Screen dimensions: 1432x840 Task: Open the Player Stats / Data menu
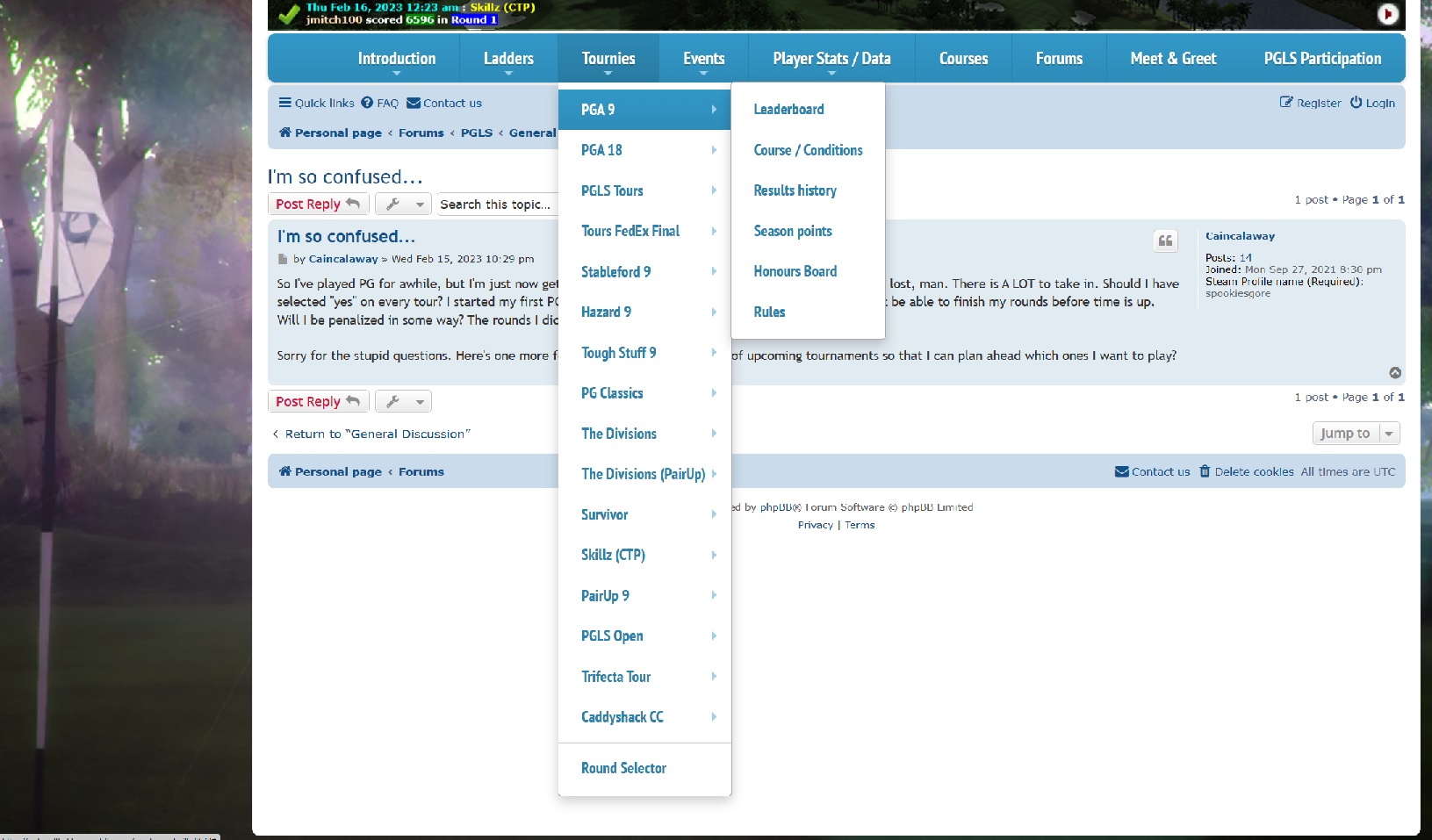click(831, 59)
